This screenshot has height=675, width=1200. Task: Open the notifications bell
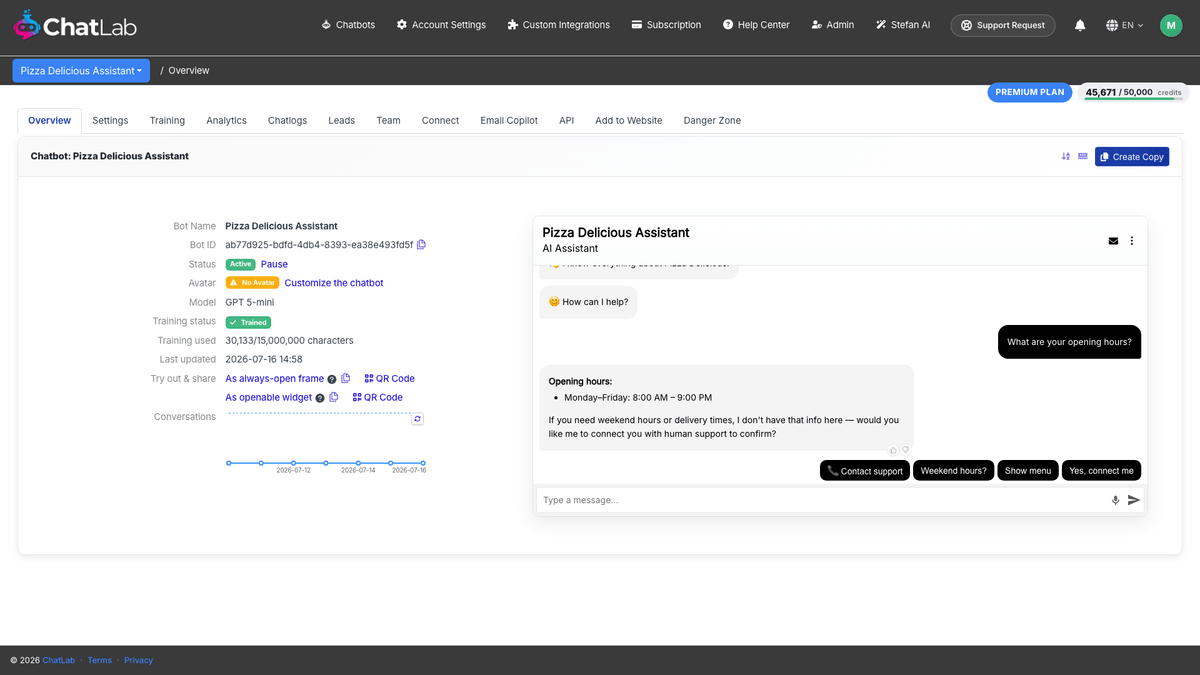(1080, 25)
